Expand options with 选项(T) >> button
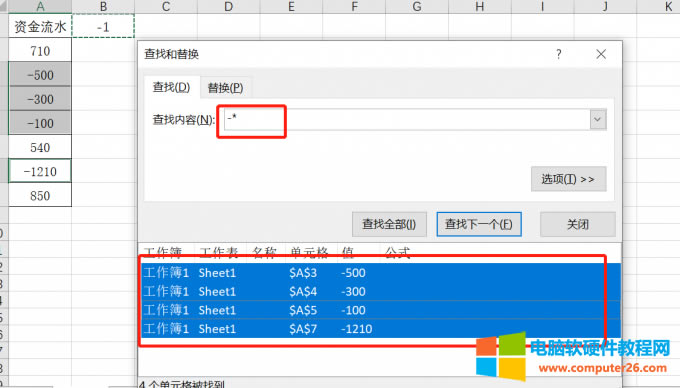Image resolution: width=680 pixels, height=388 pixels. pyautogui.click(x=568, y=179)
